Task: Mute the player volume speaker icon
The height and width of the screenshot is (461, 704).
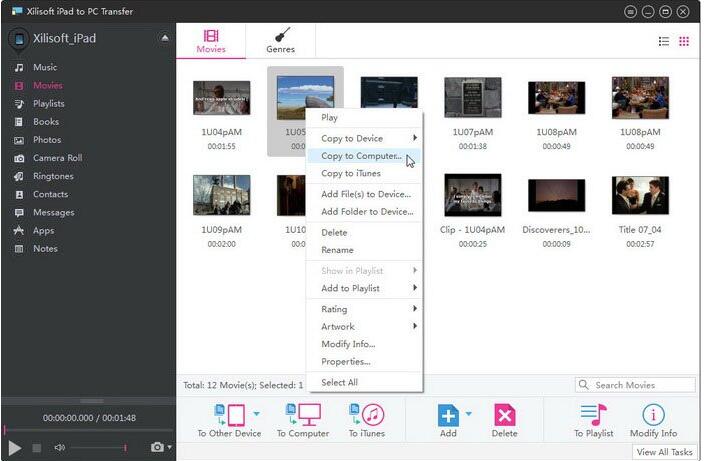Action: click(x=59, y=448)
